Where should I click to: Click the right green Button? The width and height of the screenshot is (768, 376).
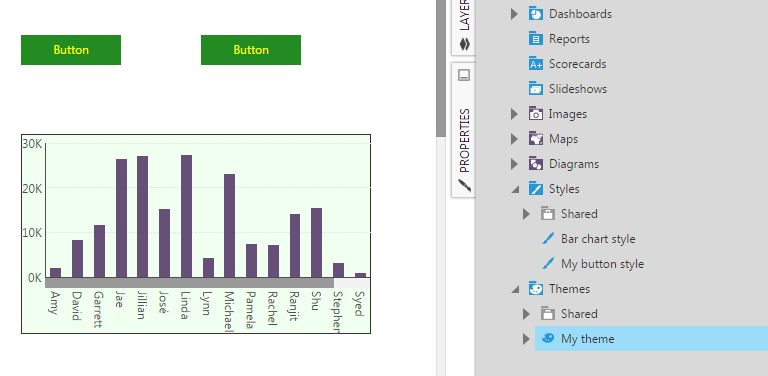[x=251, y=50]
